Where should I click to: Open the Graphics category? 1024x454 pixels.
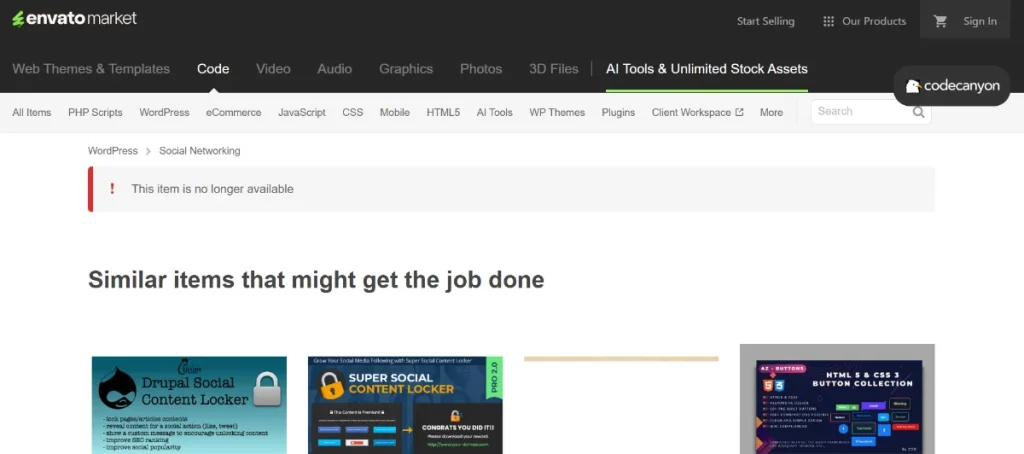click(406, 69)
